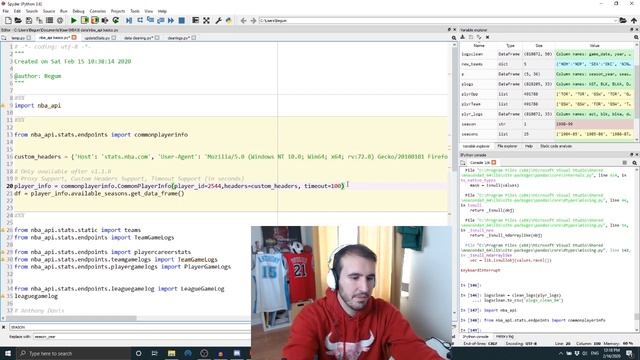This screenshot has height=360, width=640.
Task: Switch to History log tab
Action: [x=504, y=337]
